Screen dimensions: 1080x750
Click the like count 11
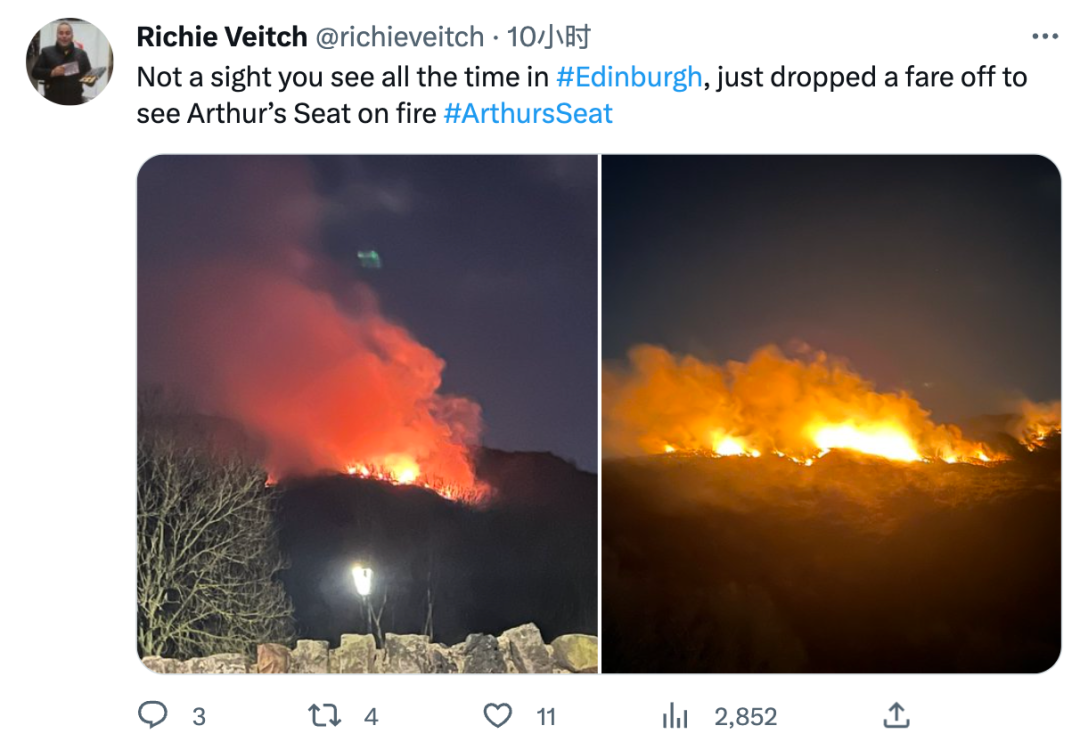pyautogui.click(x=546, y=717)
